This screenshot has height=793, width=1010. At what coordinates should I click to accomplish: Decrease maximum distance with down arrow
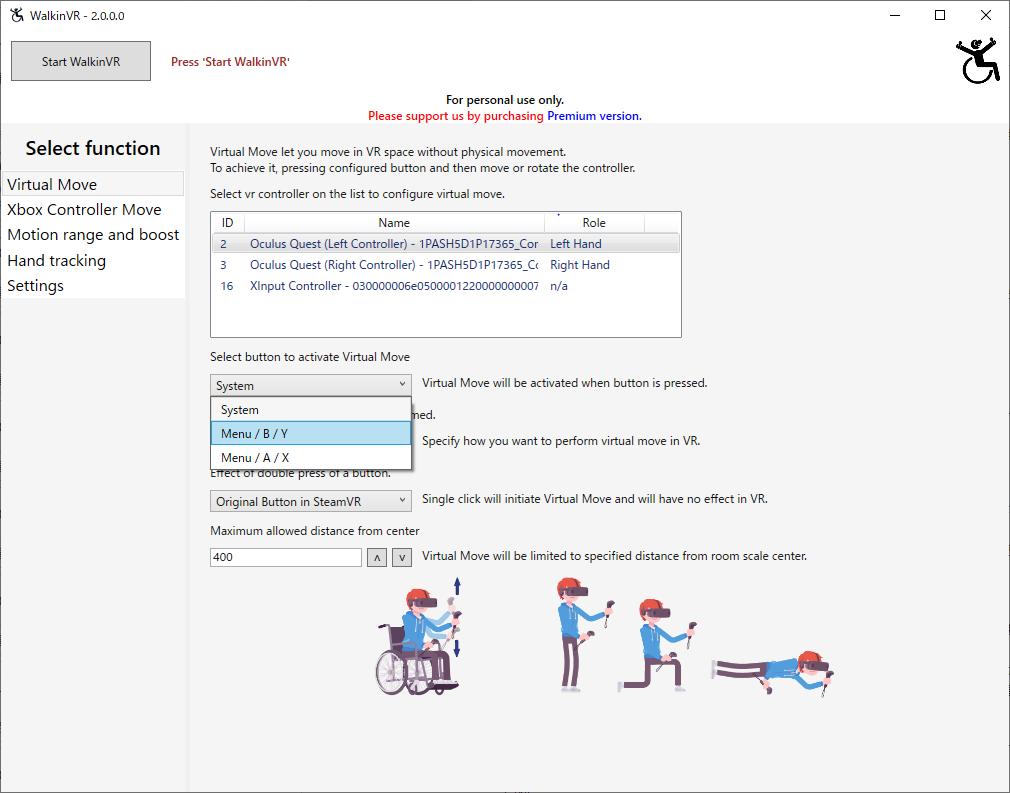pos(402,558)
